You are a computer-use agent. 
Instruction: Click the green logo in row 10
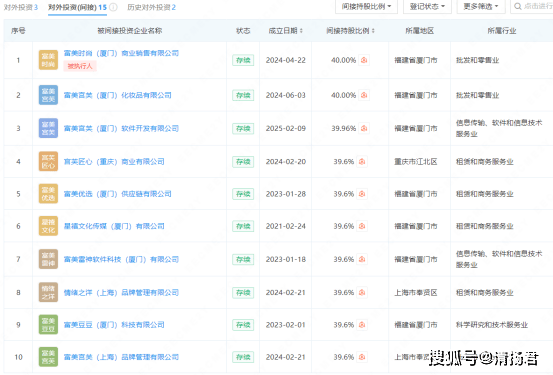pyautogui.click(x=48, y=357)
